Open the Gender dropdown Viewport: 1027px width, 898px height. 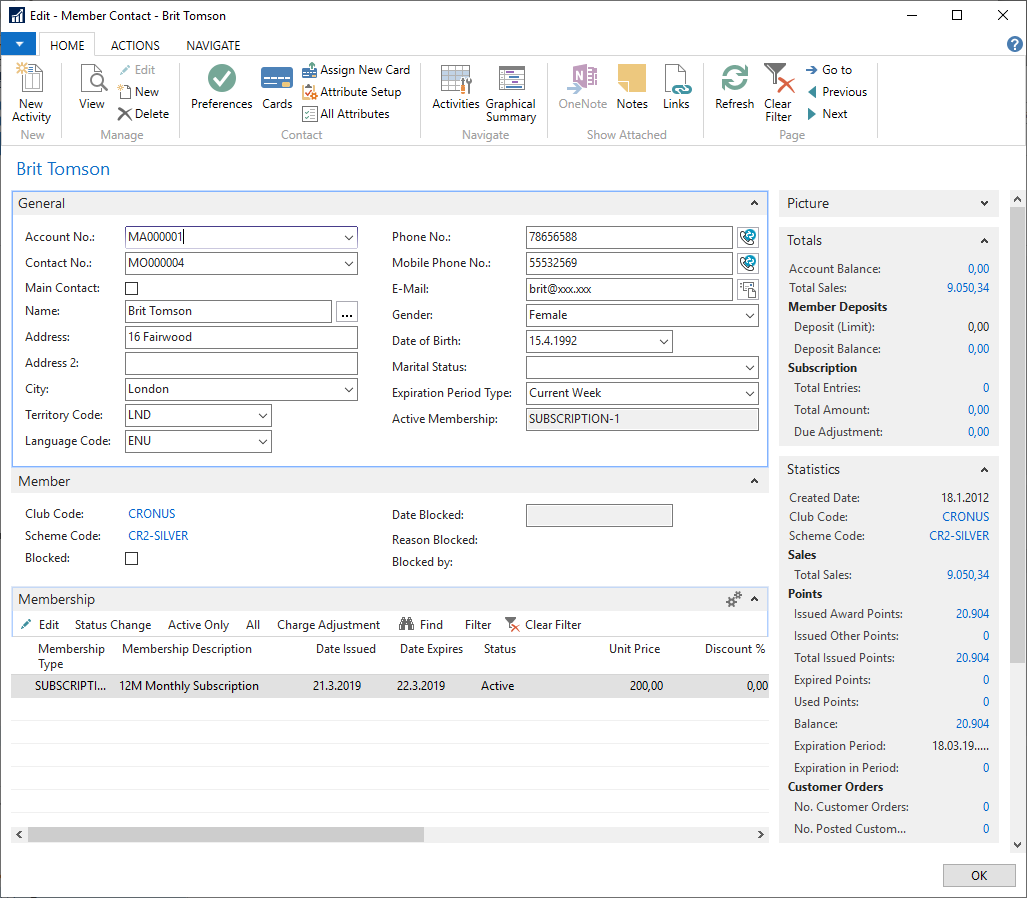coord(750,315)
